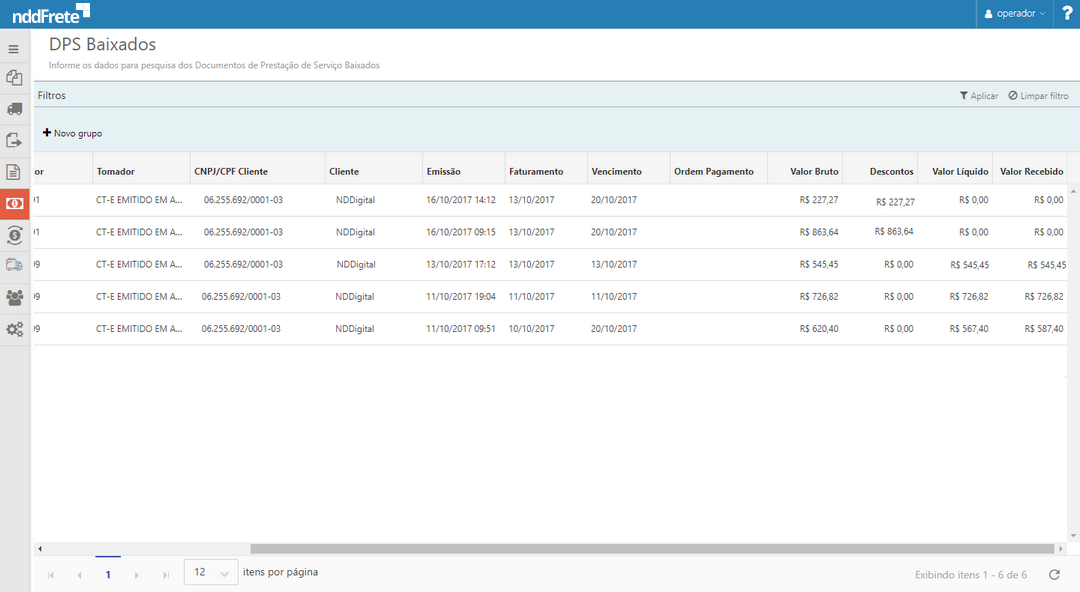This screenshot has width=1080, height=592.
Task: Select the highlighted money sidebar icon
Action: 14,203
